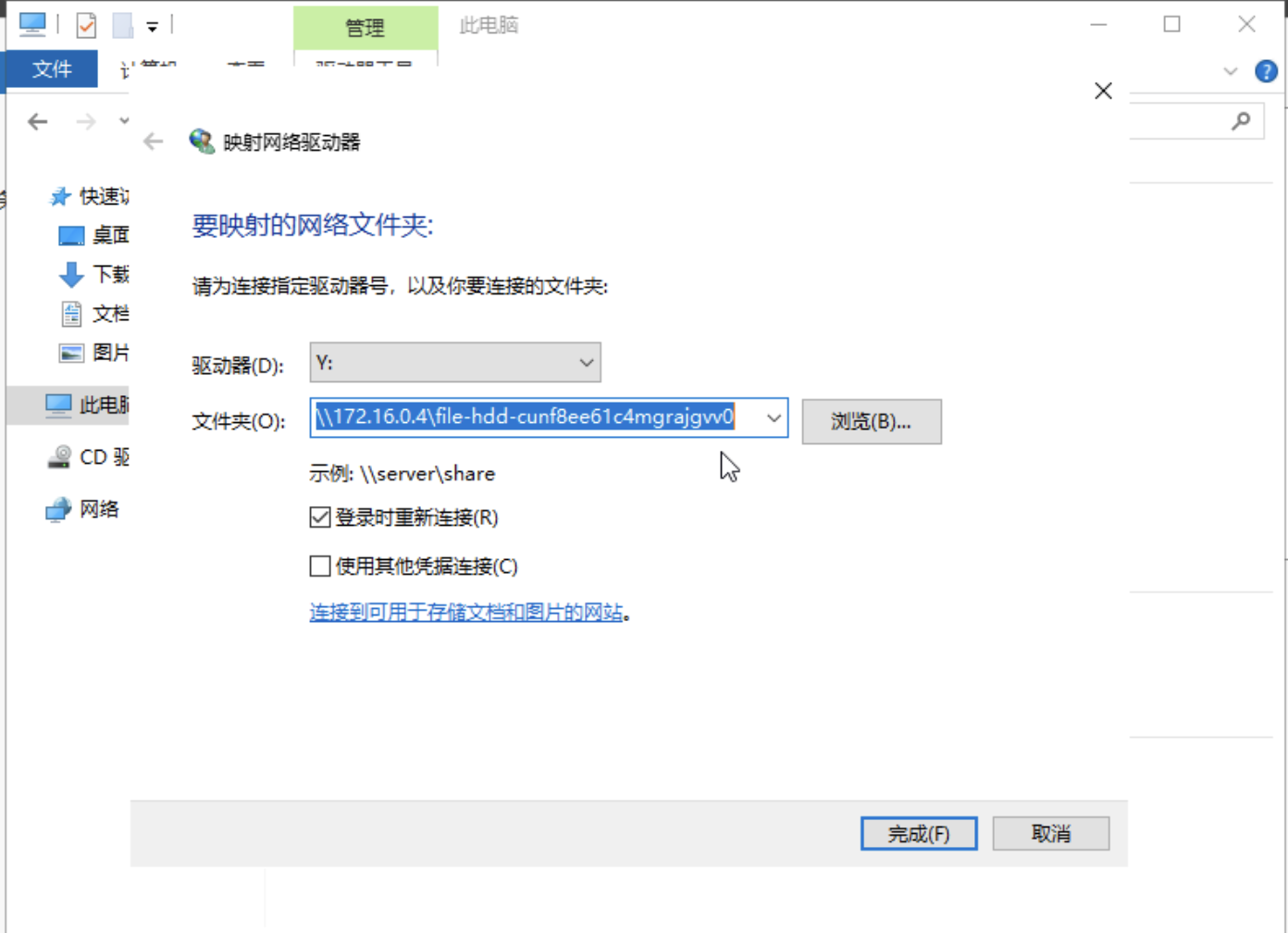Navigate back in the Explorer window
The image size is (1288, 933).
pos(38,121)
